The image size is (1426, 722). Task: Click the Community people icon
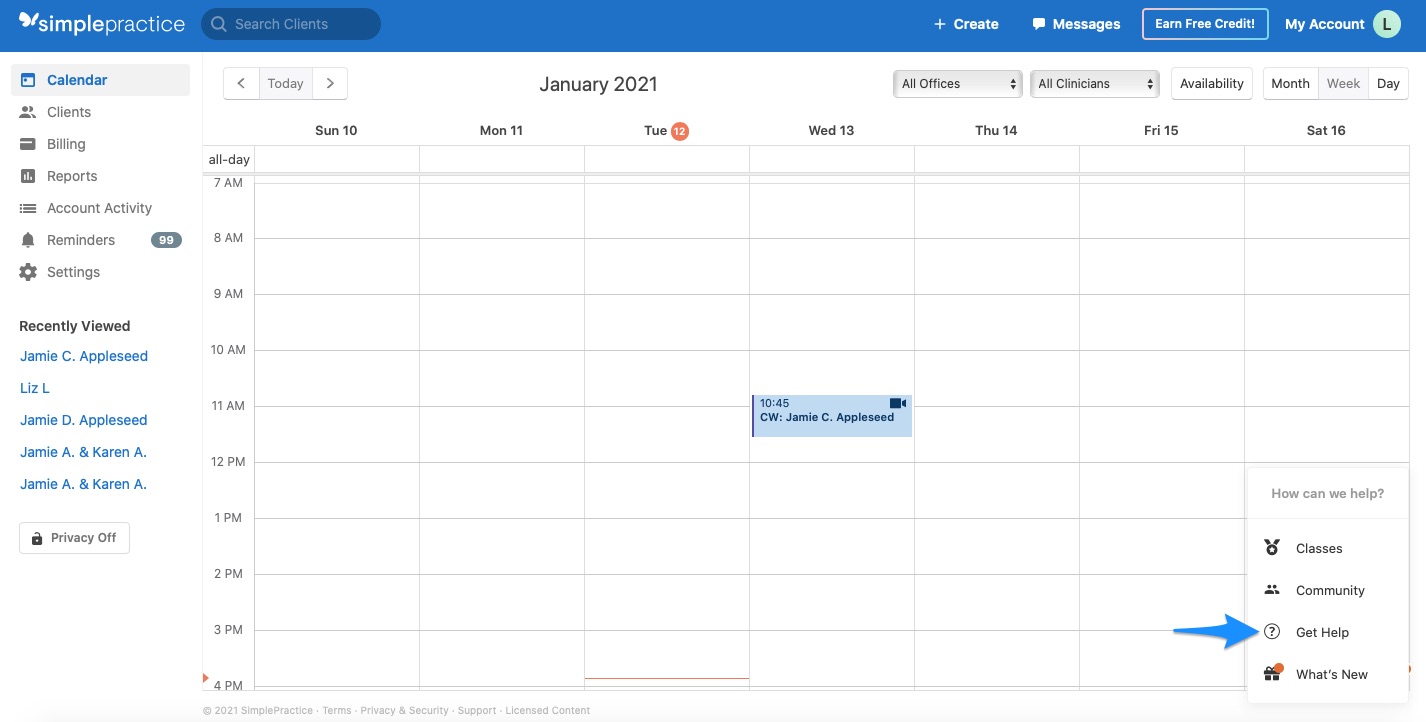[x=1272, y=590]
